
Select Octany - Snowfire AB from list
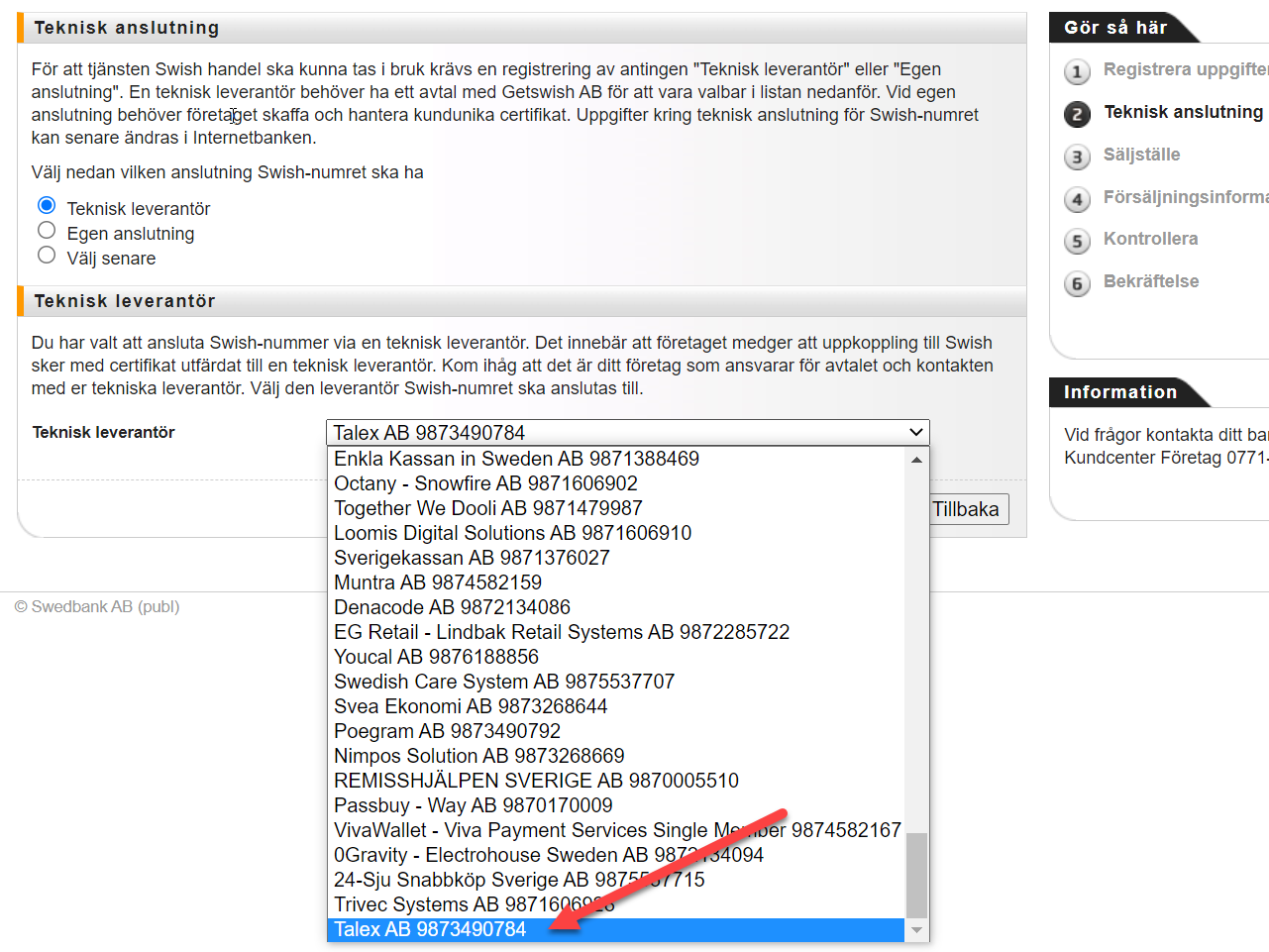point(615,483)
